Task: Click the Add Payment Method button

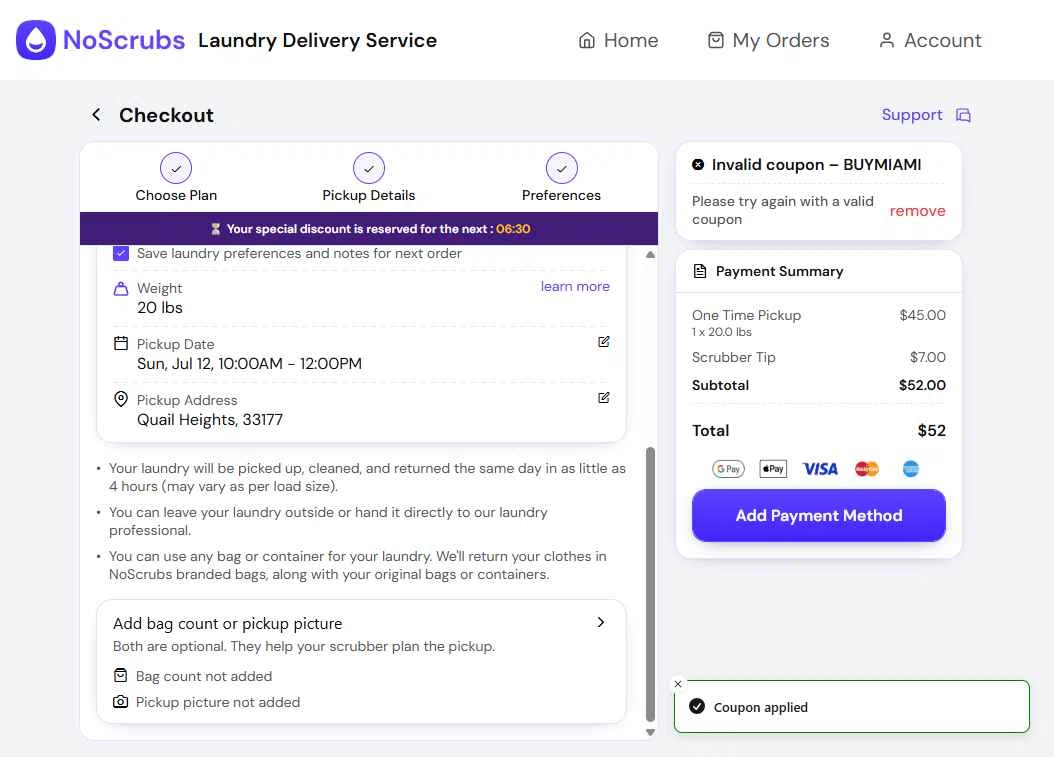Action: click(x=819, y=516)
